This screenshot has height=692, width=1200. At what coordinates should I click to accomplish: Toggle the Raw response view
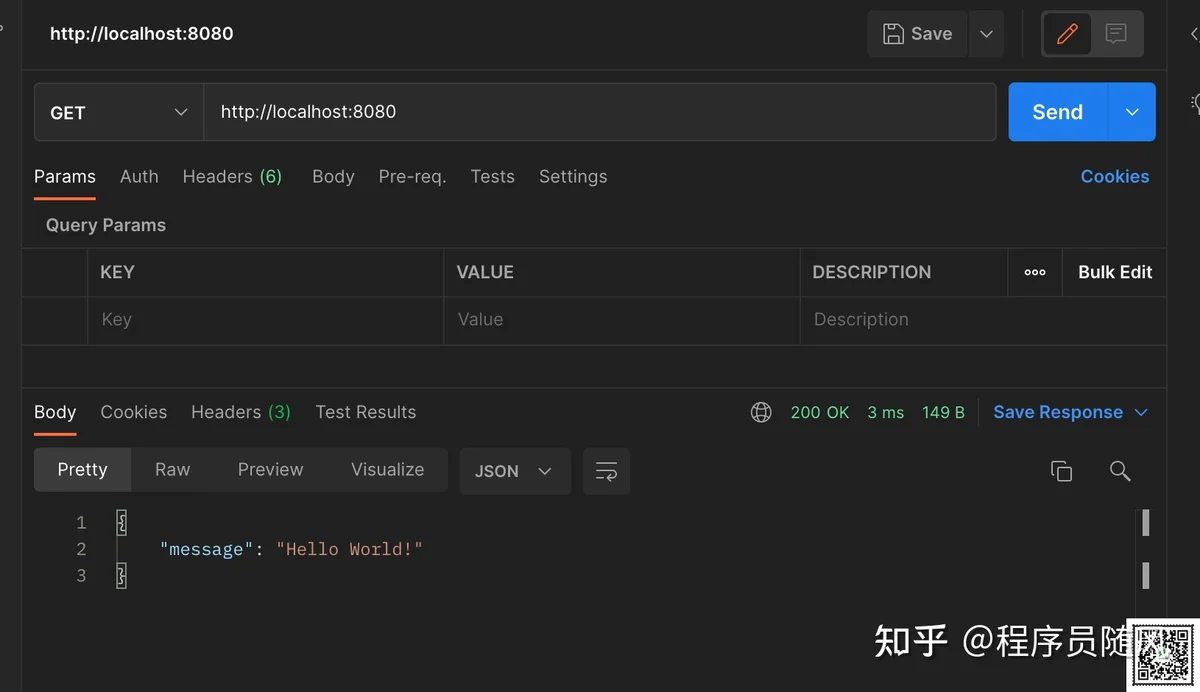[172, 470]
